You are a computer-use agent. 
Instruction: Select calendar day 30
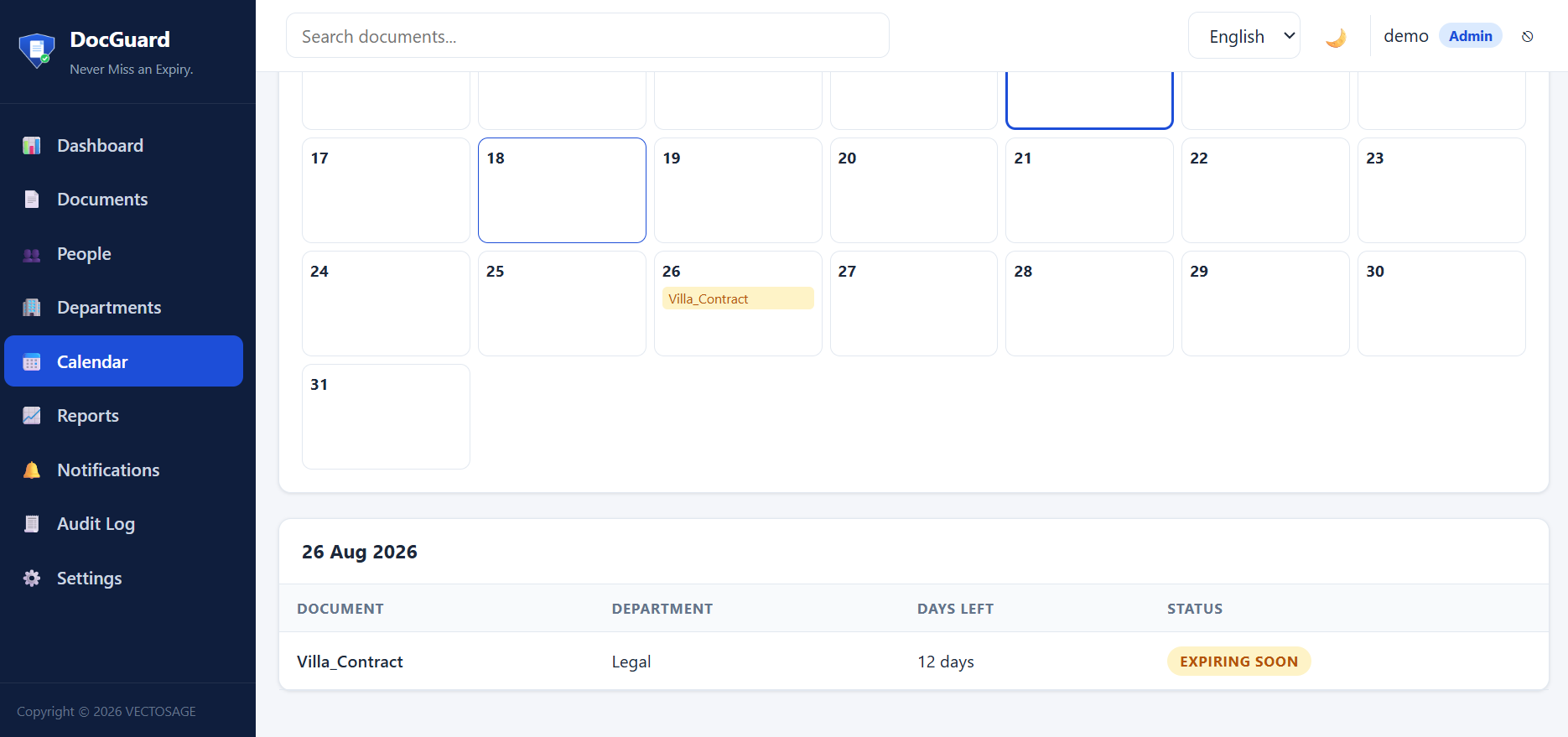1441,304
